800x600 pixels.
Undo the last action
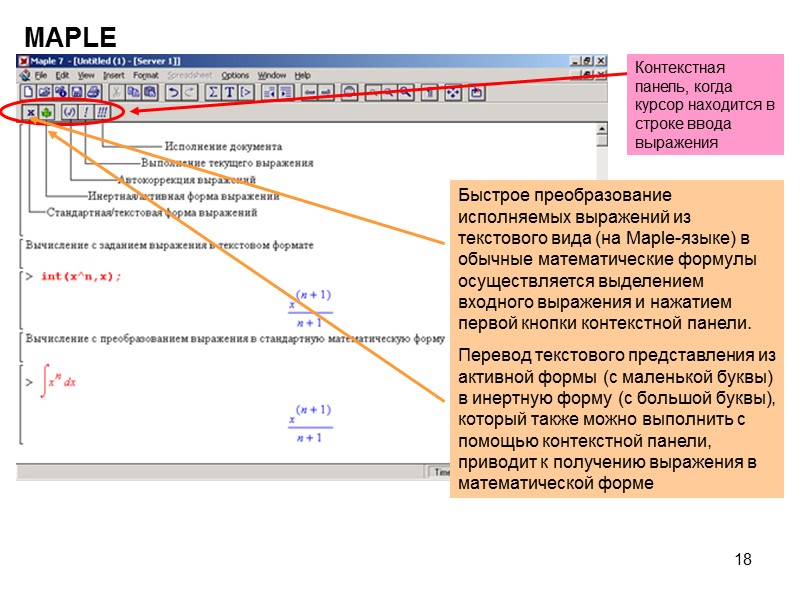(x=173, y=92)
